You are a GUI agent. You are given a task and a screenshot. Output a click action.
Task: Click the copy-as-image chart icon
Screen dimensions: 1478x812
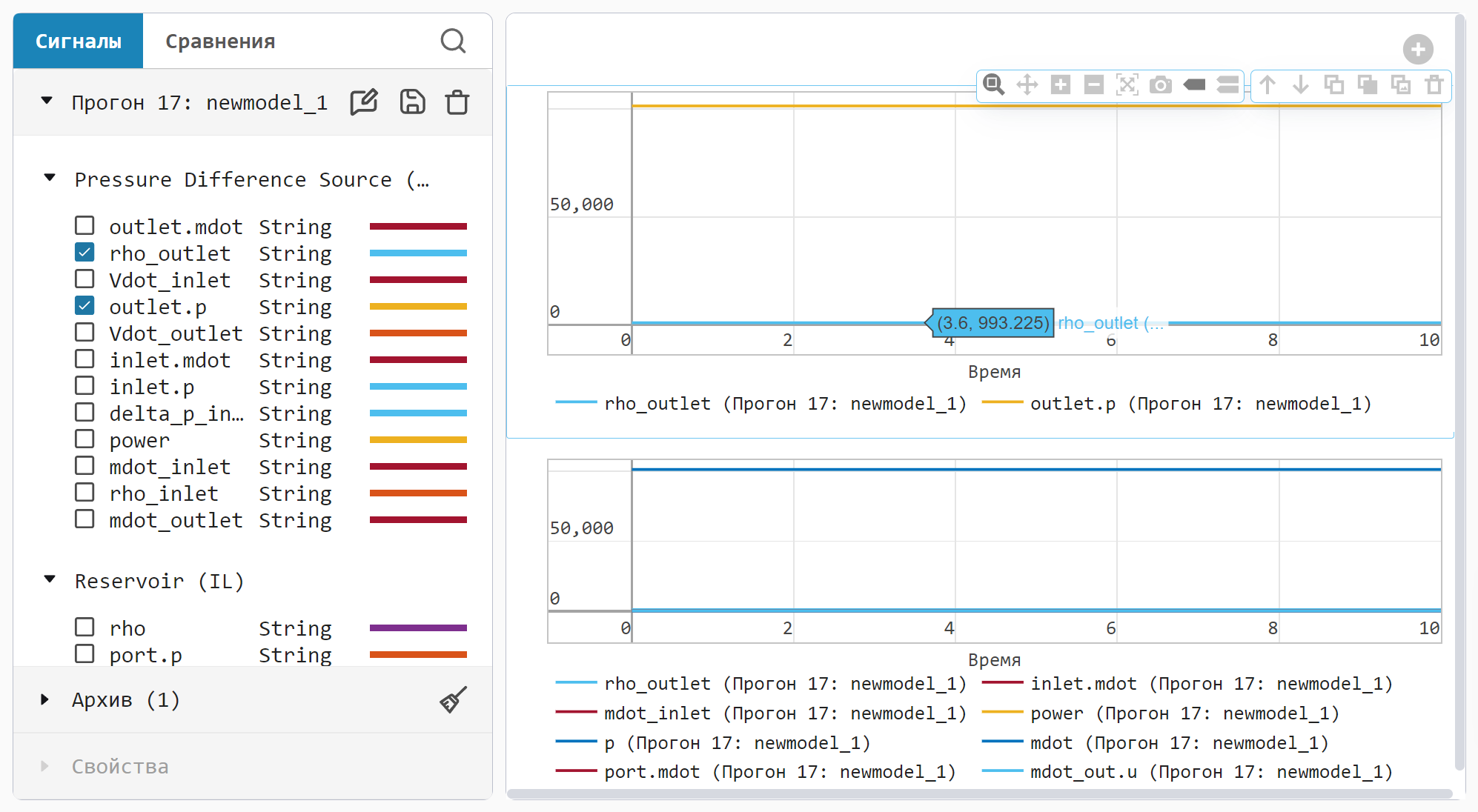coord(1401,84)
